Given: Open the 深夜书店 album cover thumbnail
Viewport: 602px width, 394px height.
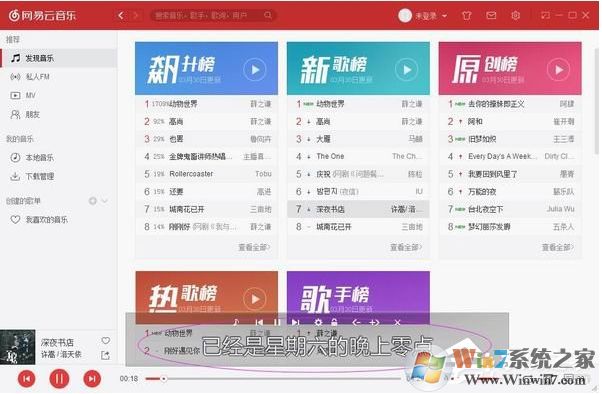Looking at the screenshot, I should click(18, 347).
